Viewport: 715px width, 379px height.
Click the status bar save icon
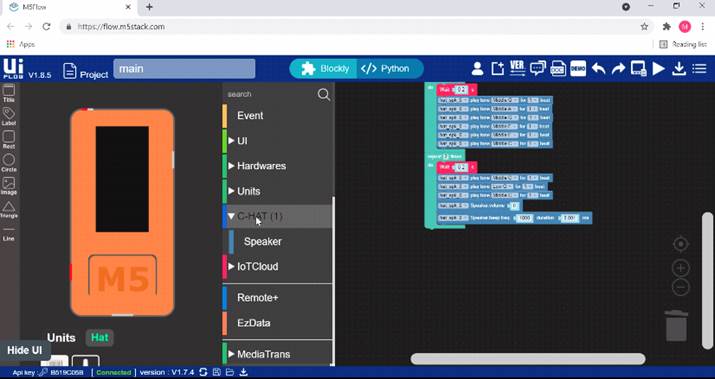[x=217, y=372]
